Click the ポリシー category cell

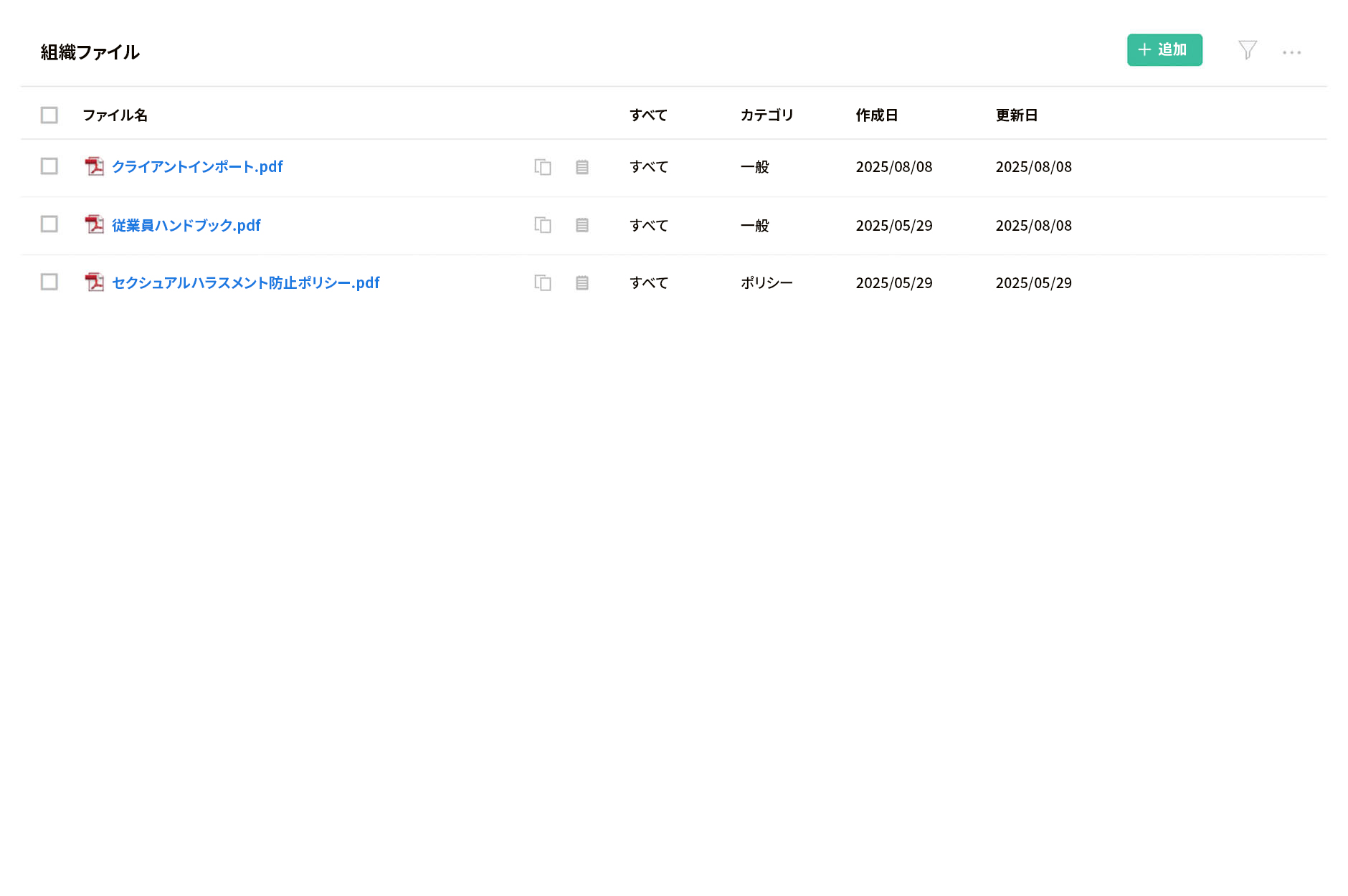pyautogui.click(x=766, y=283)
